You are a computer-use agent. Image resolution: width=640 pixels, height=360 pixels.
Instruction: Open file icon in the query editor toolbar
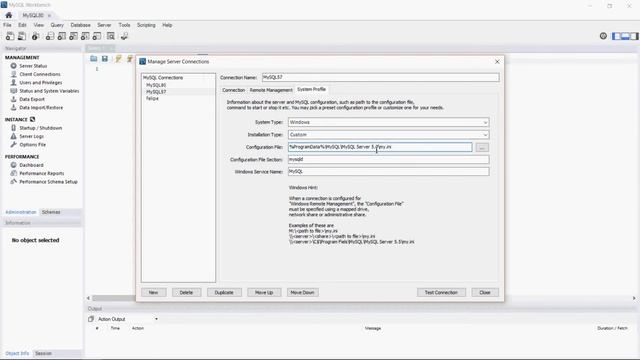coord(94,59)
